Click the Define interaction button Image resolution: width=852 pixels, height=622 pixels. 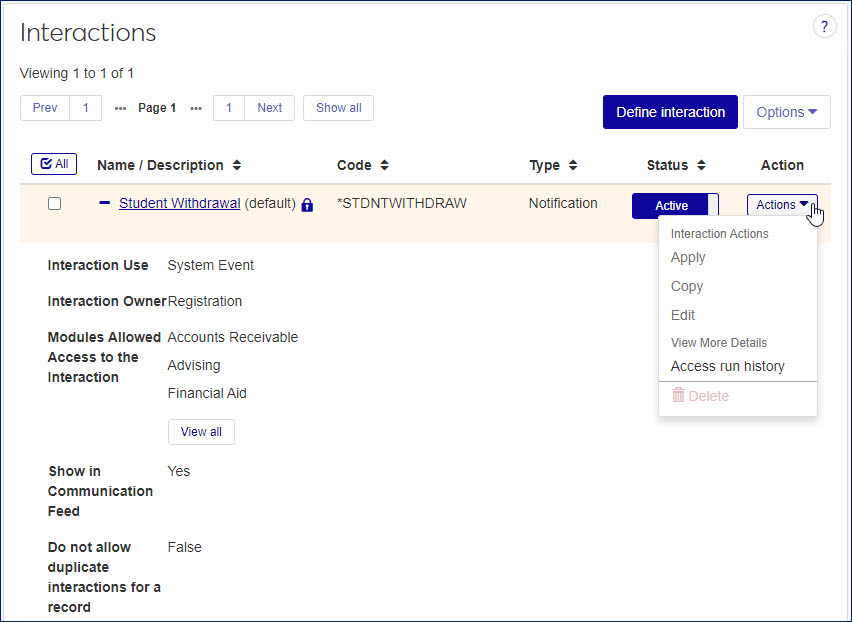(x=670, y=112)
